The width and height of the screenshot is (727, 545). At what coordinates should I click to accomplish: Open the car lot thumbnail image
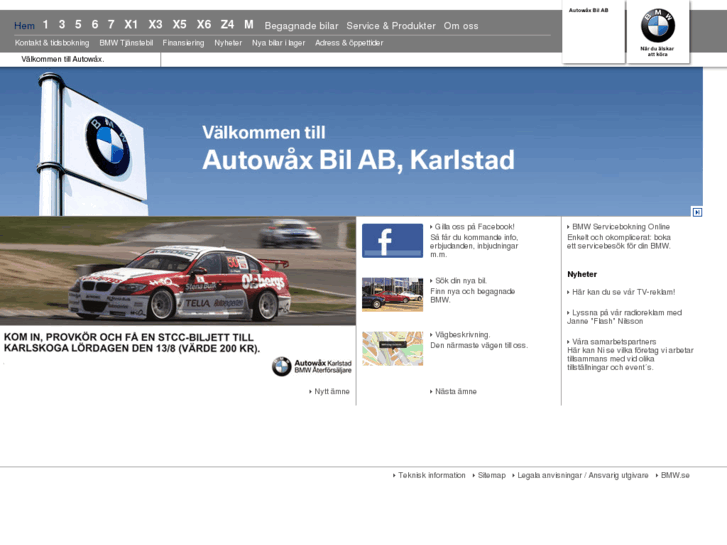pyautogui.click(x=392, y=295)
